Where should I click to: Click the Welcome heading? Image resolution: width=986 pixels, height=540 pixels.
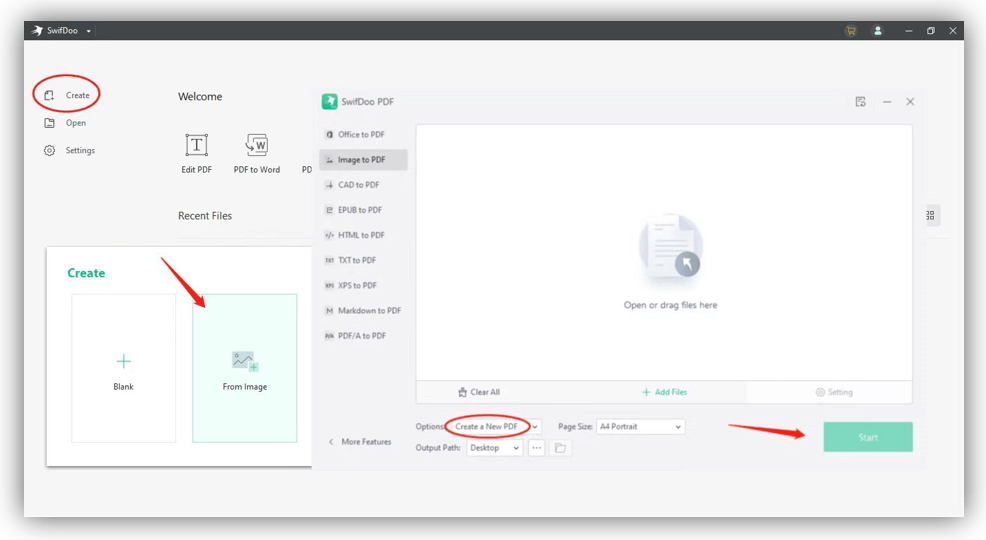click(x=200, y=96)
